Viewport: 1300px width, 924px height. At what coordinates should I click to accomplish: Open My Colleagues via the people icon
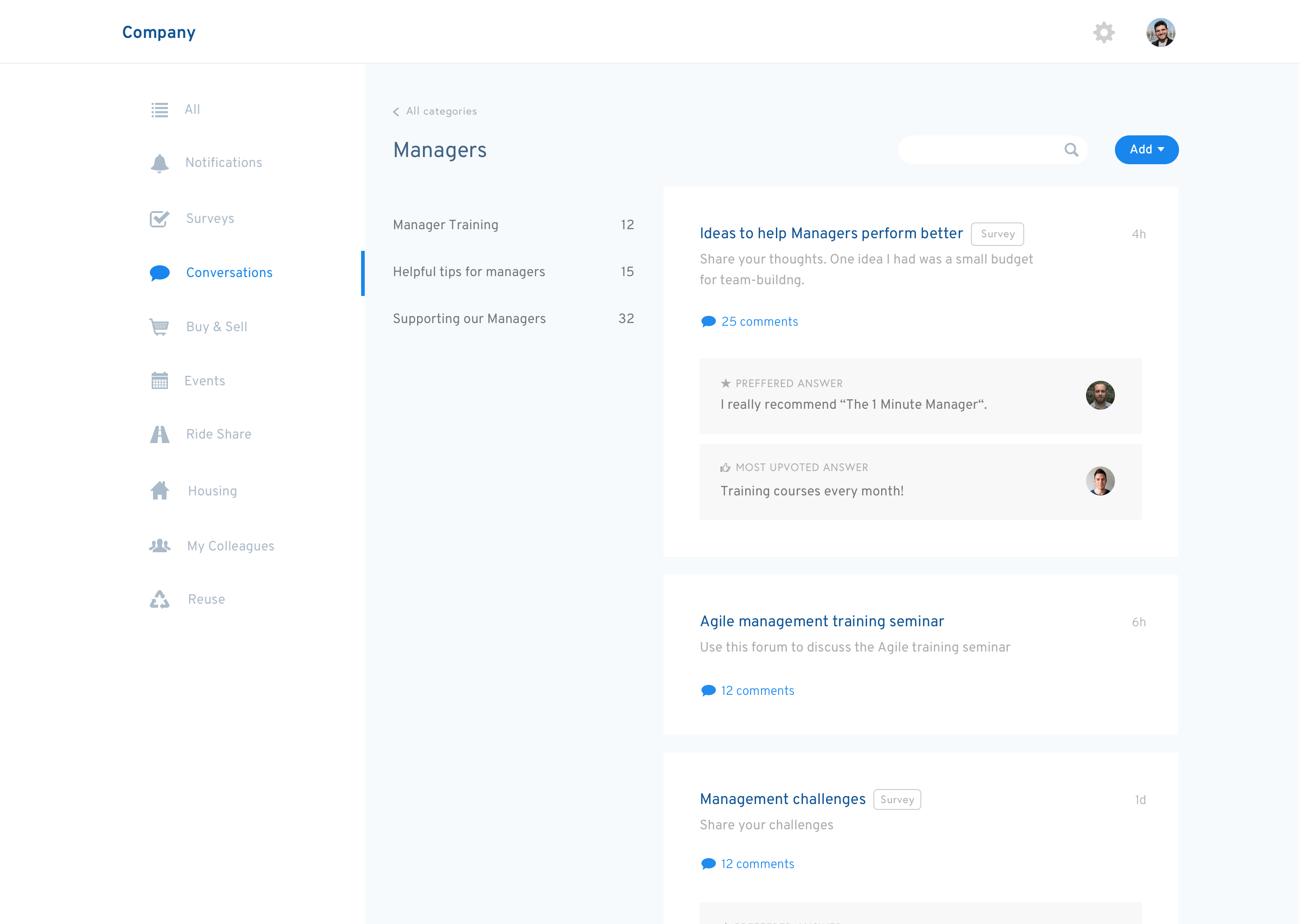tap(159, 545)
